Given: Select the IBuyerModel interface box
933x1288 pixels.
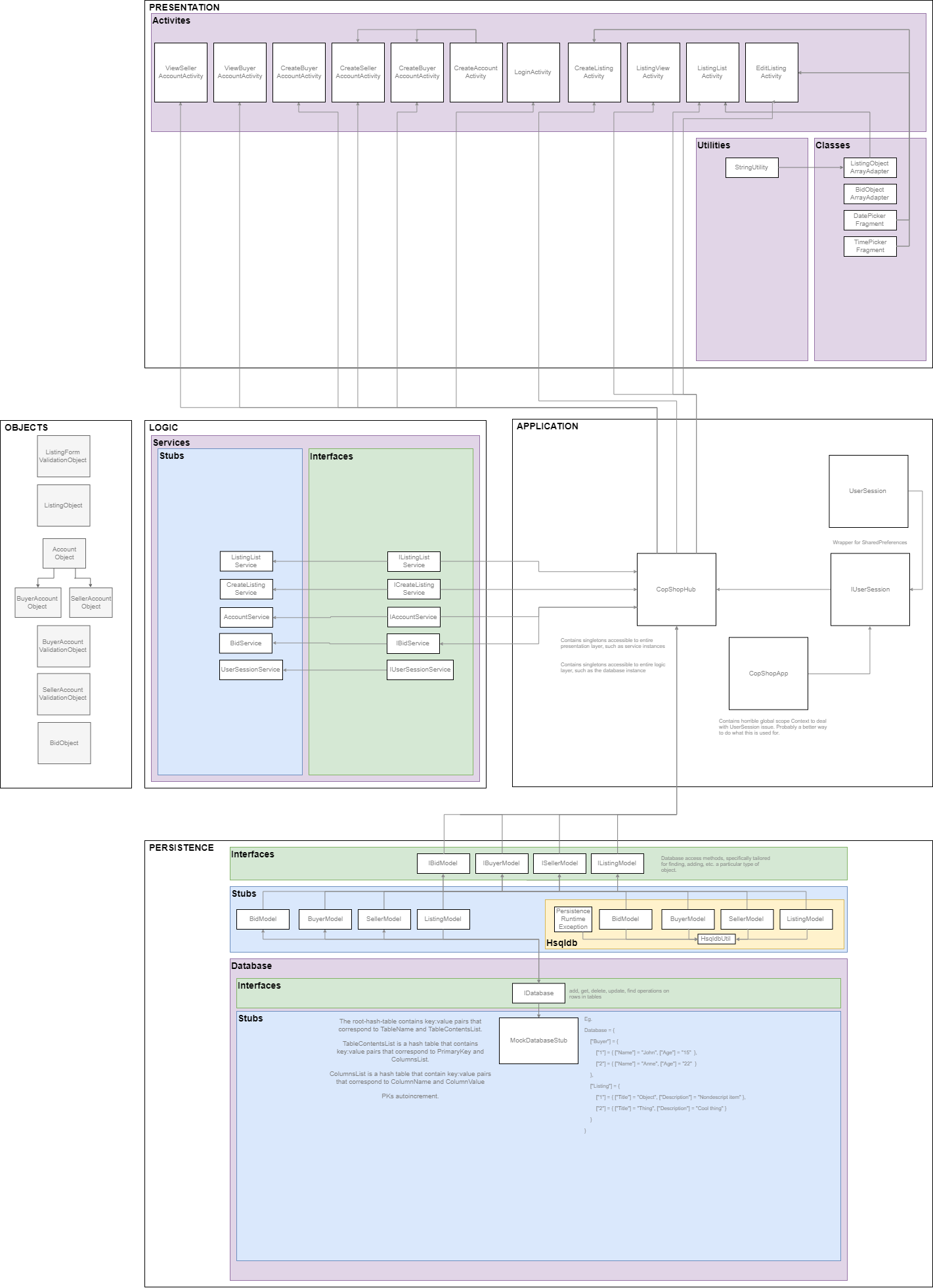Looking at the screenshot, I should click(x=502, y=863).
